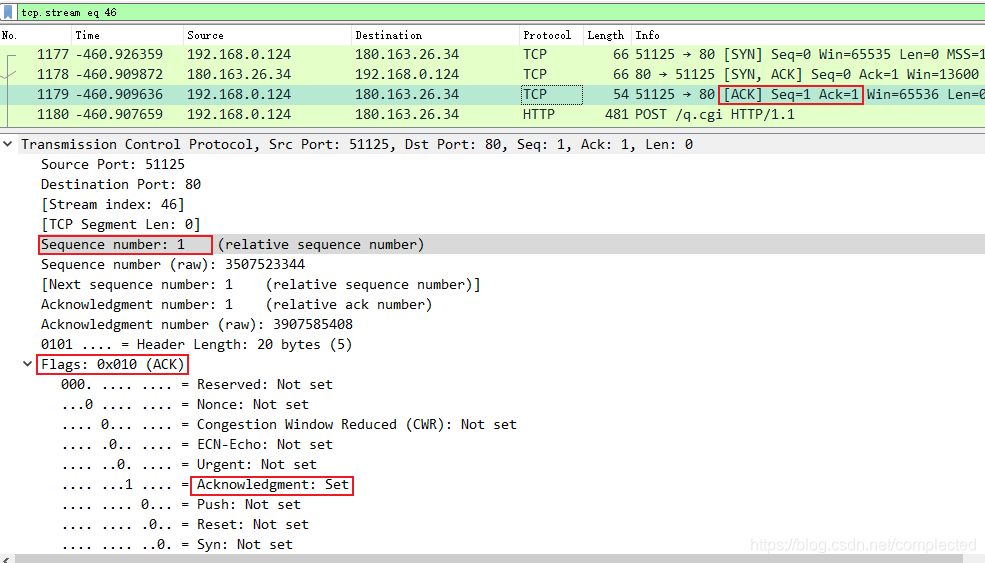Screen dimensions: 985x563
Task: Select Congestion Window Reduced (CWR) flag
Action: tap(289, 425)
